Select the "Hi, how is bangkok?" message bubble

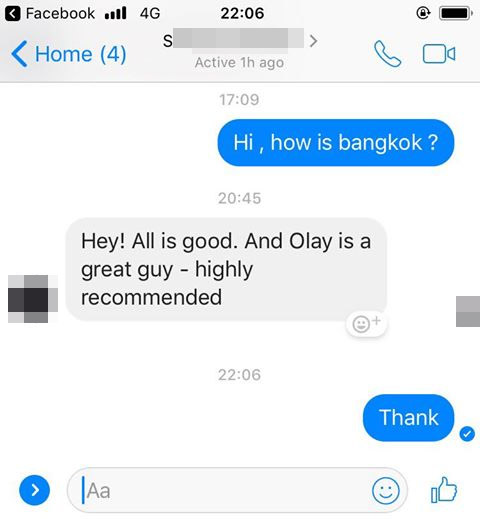pos(336,142)
